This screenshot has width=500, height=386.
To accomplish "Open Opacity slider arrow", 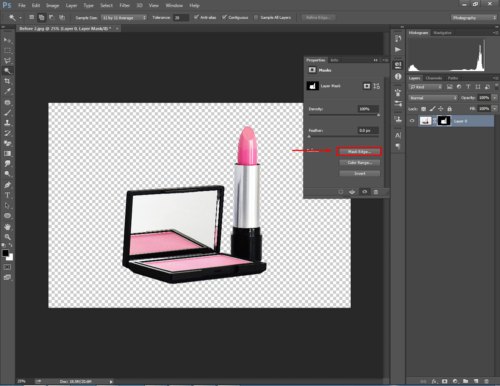I will pos(495,98).
